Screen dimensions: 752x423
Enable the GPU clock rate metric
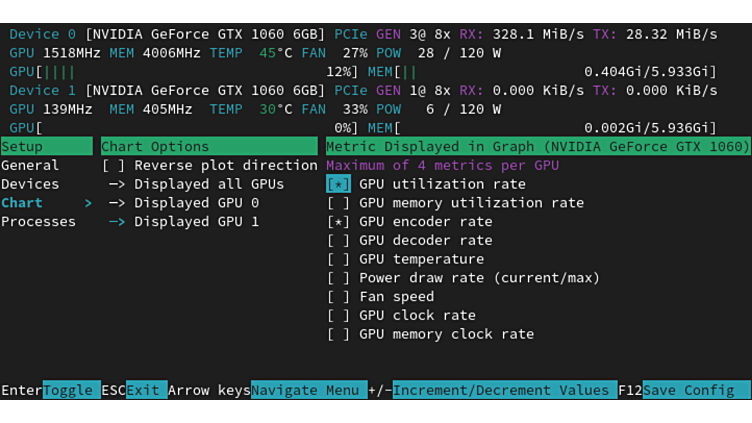[339, 315]
